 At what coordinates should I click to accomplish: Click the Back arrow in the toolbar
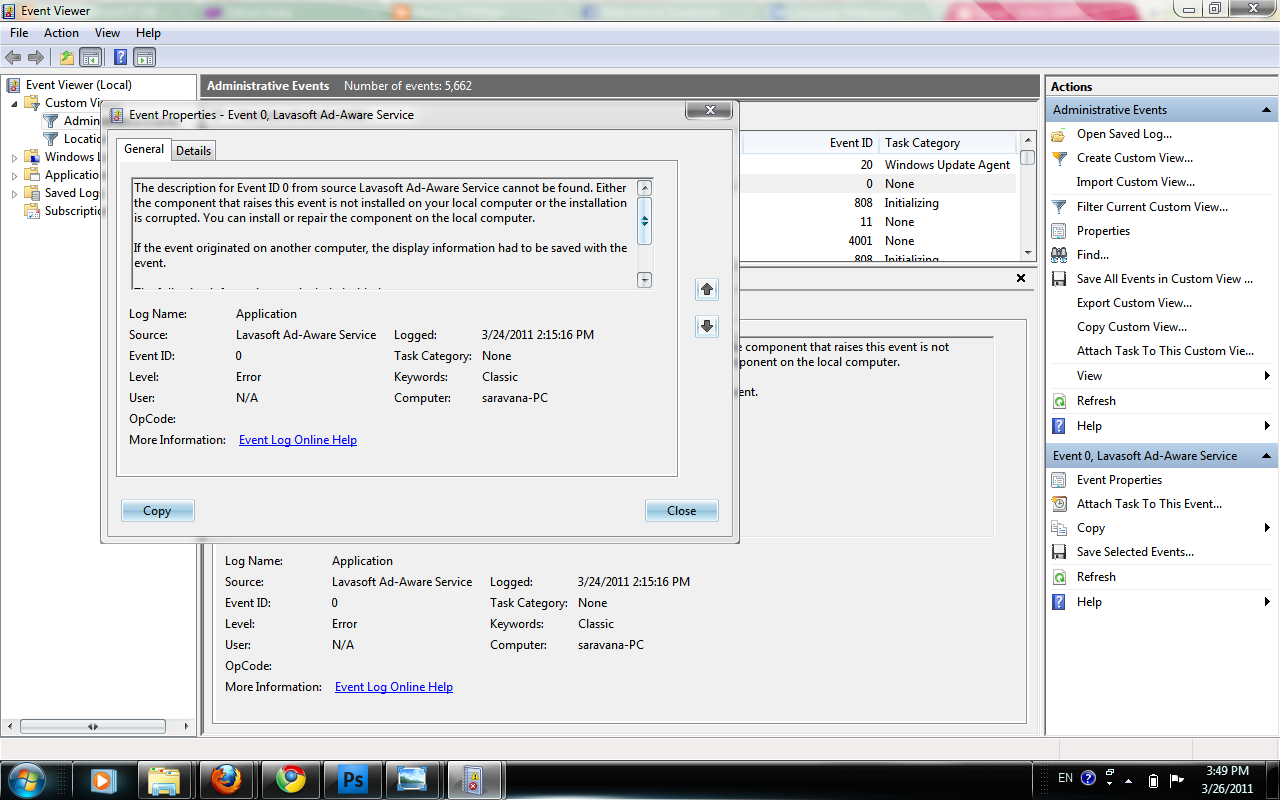(13, 57)
